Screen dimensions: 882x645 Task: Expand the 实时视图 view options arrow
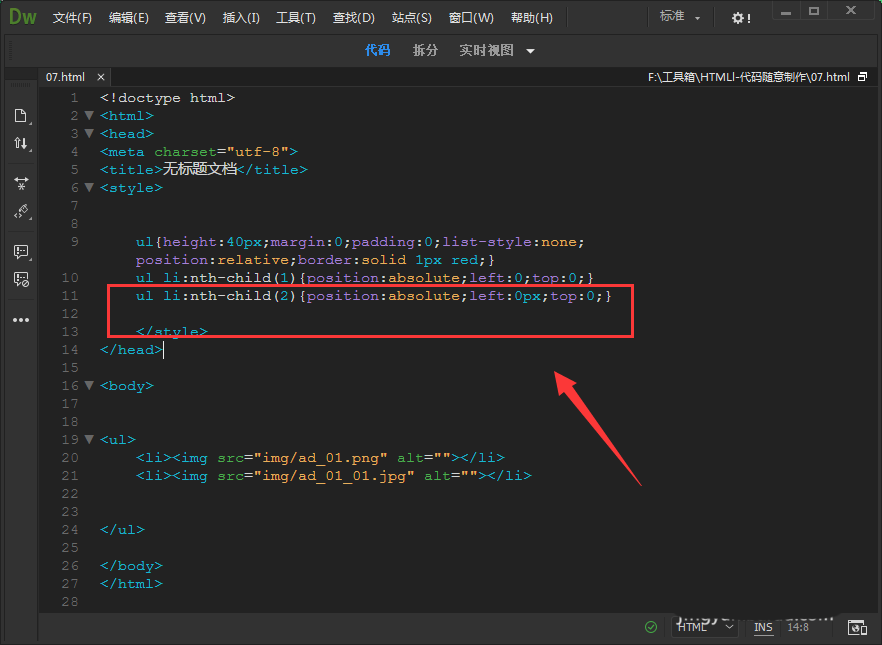(x=530, y=51)
